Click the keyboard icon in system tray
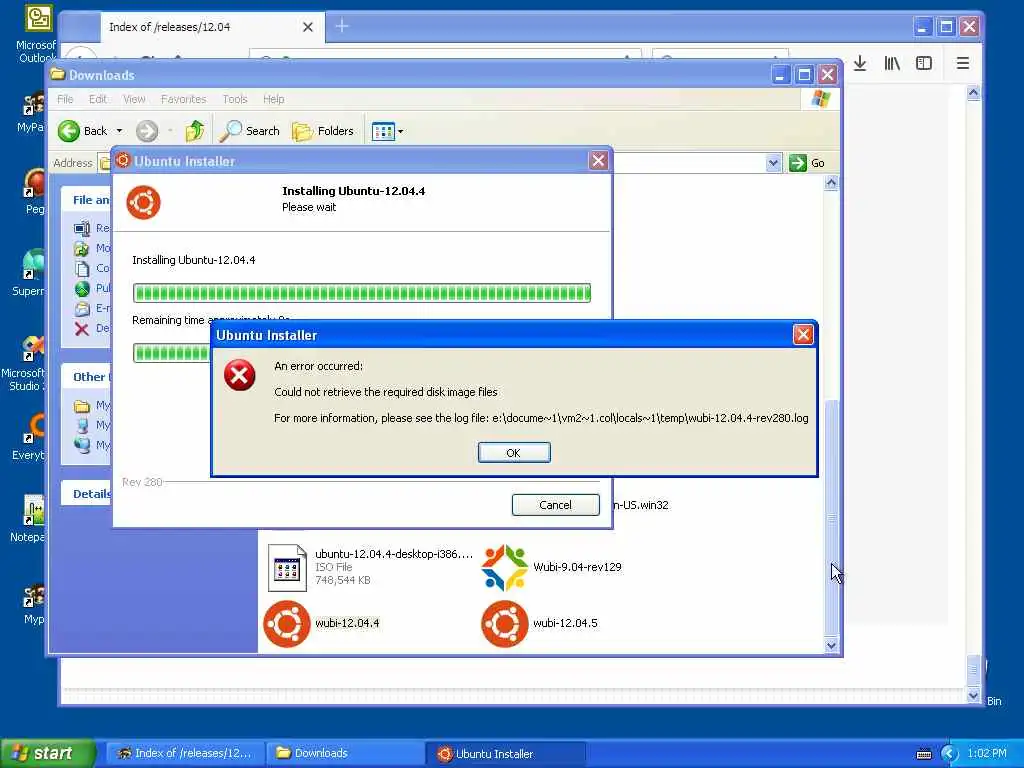The width and height of the screenshot is (1024, 768). coord(923,754)
